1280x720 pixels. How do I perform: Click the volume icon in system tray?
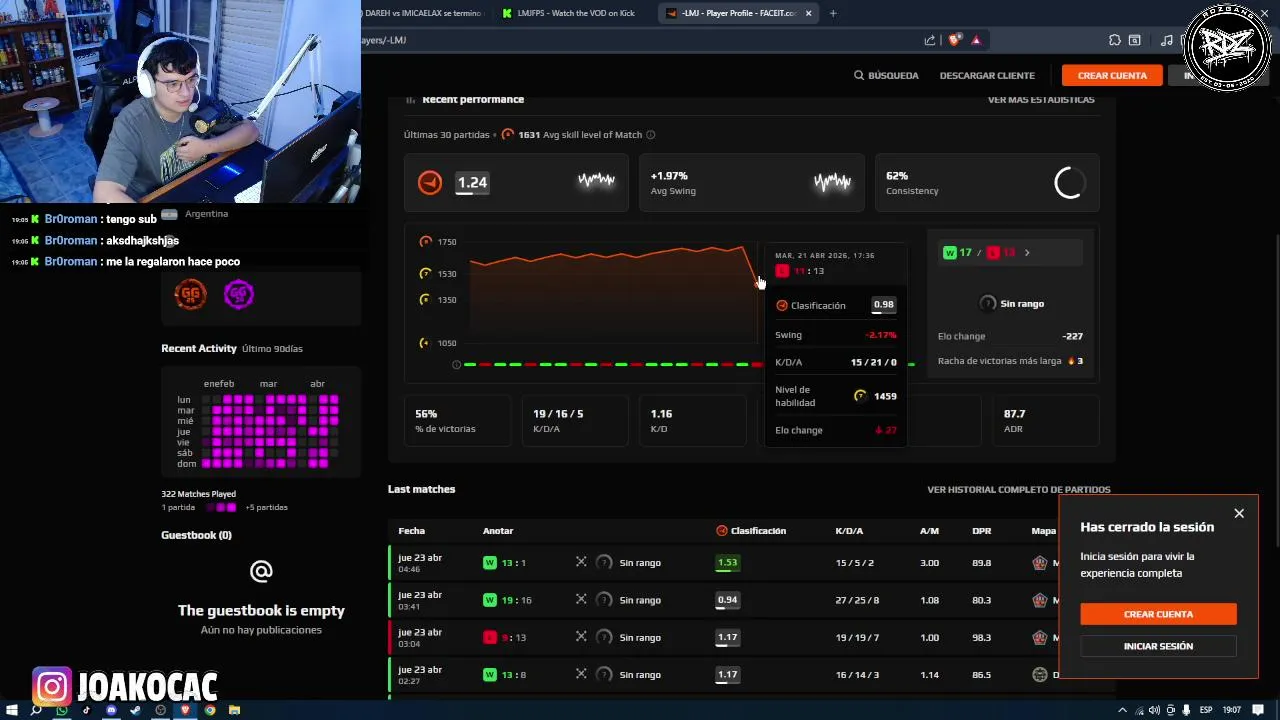pyautogui.click(x=1153, y=710)
